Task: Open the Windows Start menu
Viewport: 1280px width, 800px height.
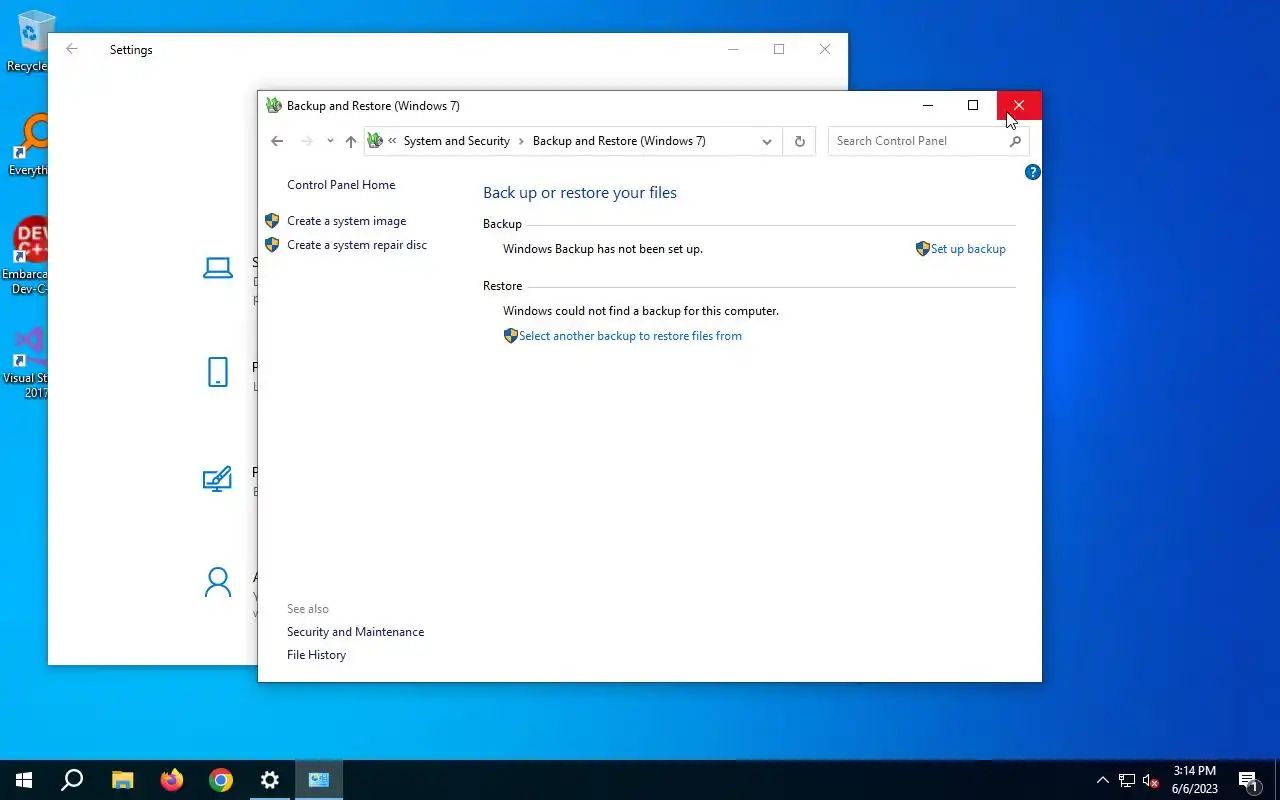Action: (24, 780)
